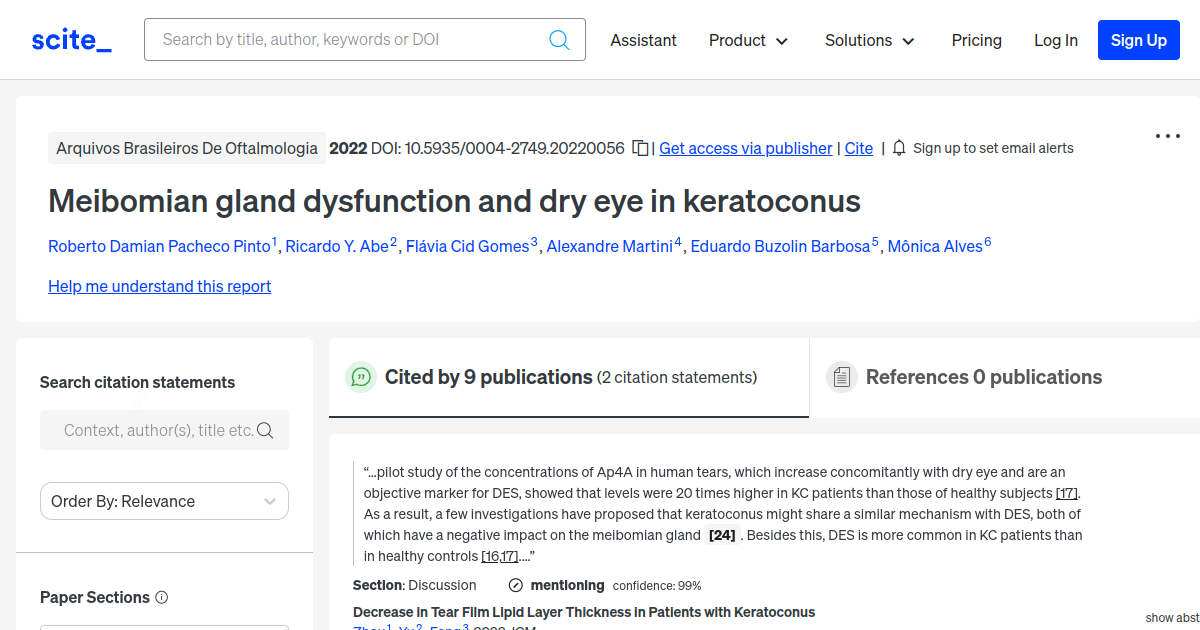
Task: Focus the main search by title field
Action: pyautogui.click(x=350, y=40)
